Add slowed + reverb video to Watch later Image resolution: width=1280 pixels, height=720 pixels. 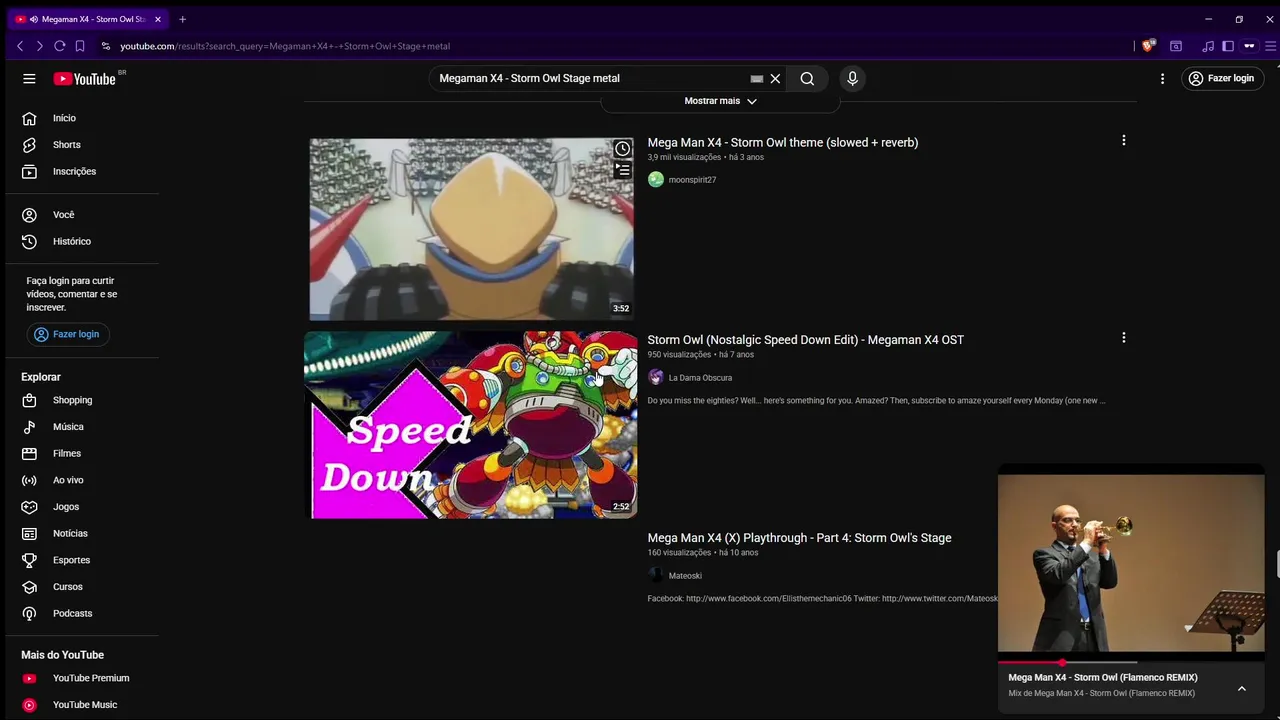click(x=622, y=149)
